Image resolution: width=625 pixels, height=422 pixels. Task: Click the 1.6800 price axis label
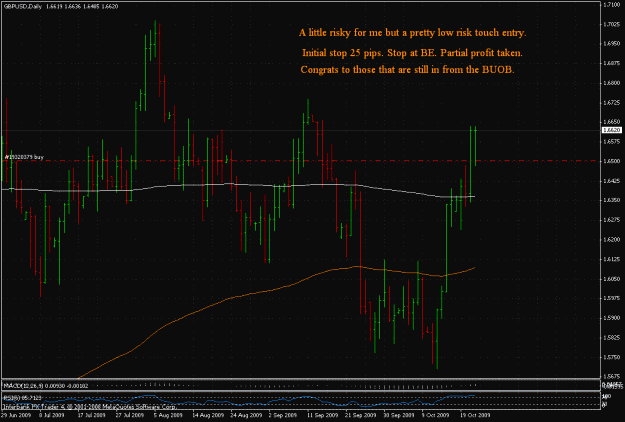point(611,83)
